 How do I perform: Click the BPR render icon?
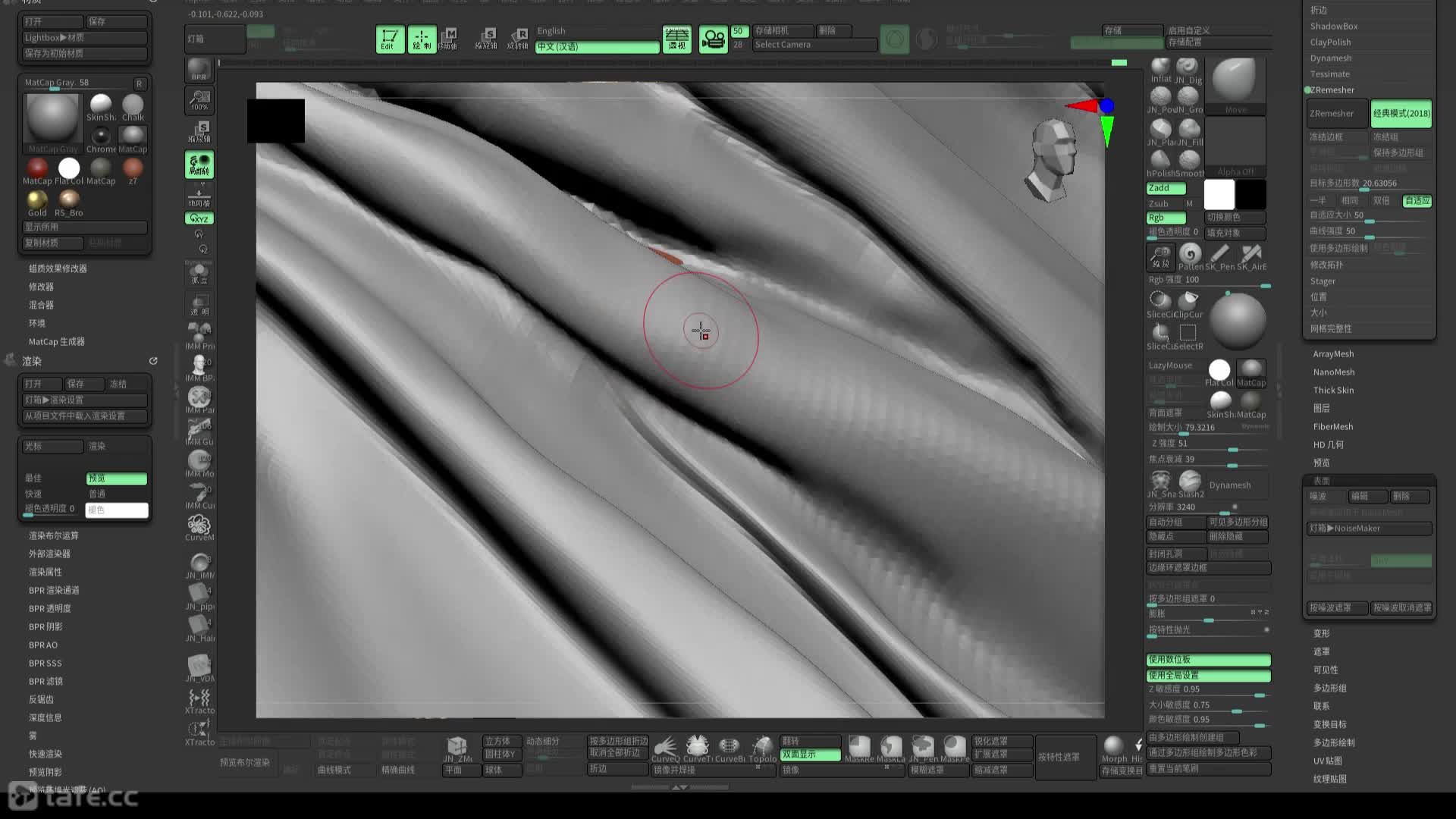click(x=199, y=69)
